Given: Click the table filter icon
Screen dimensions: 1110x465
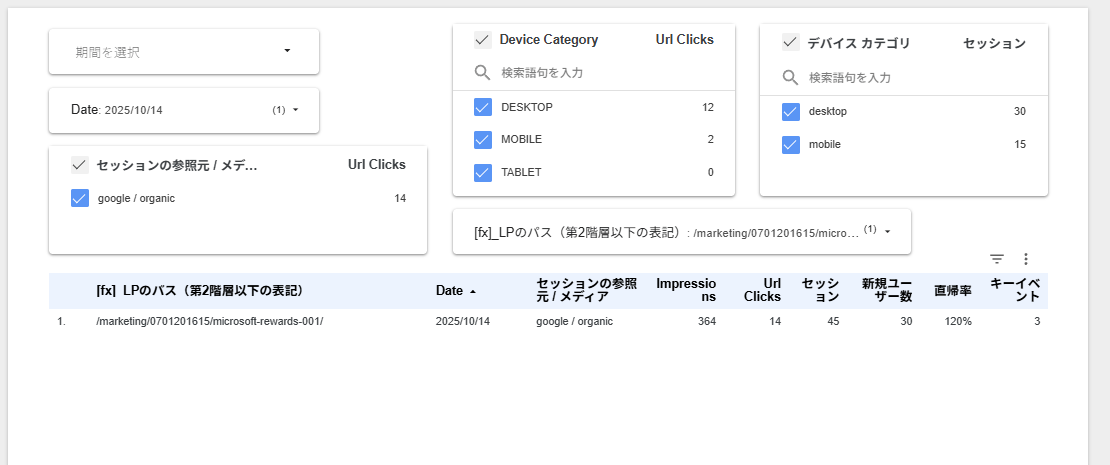Looking at the screenshot, I should pyautogui.click(x=996, y=259).
